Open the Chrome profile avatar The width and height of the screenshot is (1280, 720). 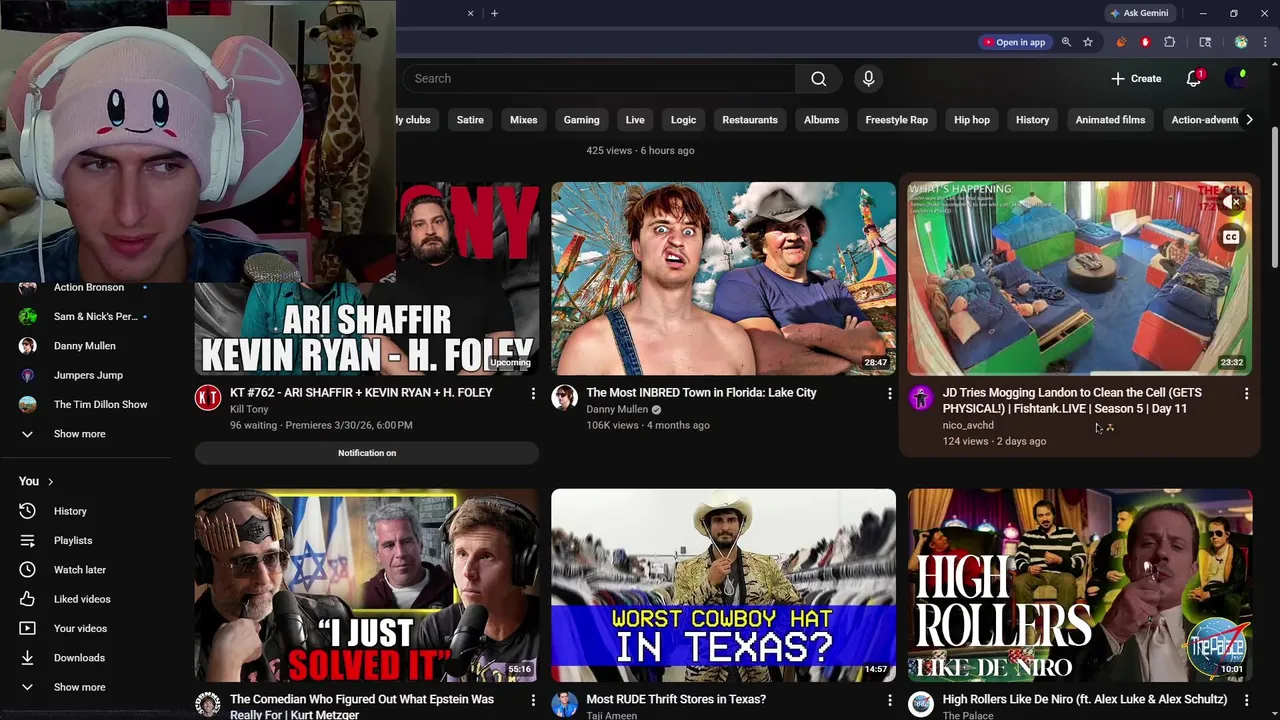click(1241, 42)
